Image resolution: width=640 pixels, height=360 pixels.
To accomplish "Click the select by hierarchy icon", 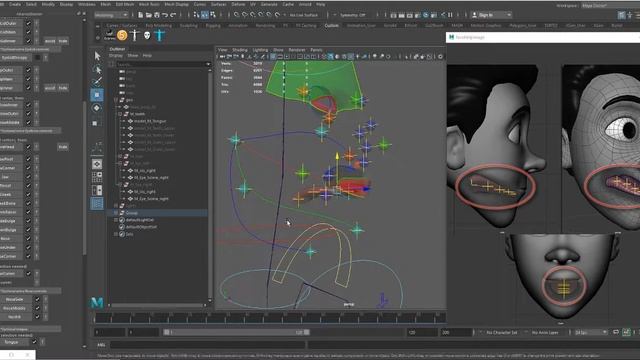I will coord(196,15).
